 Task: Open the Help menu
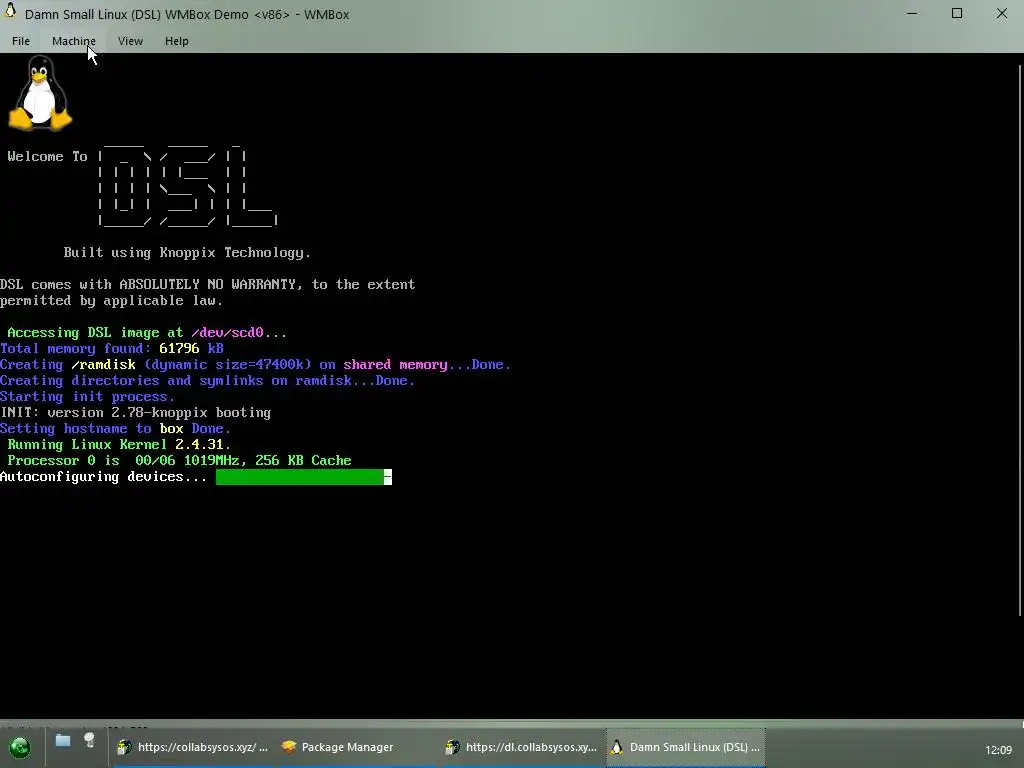[176, 41]
